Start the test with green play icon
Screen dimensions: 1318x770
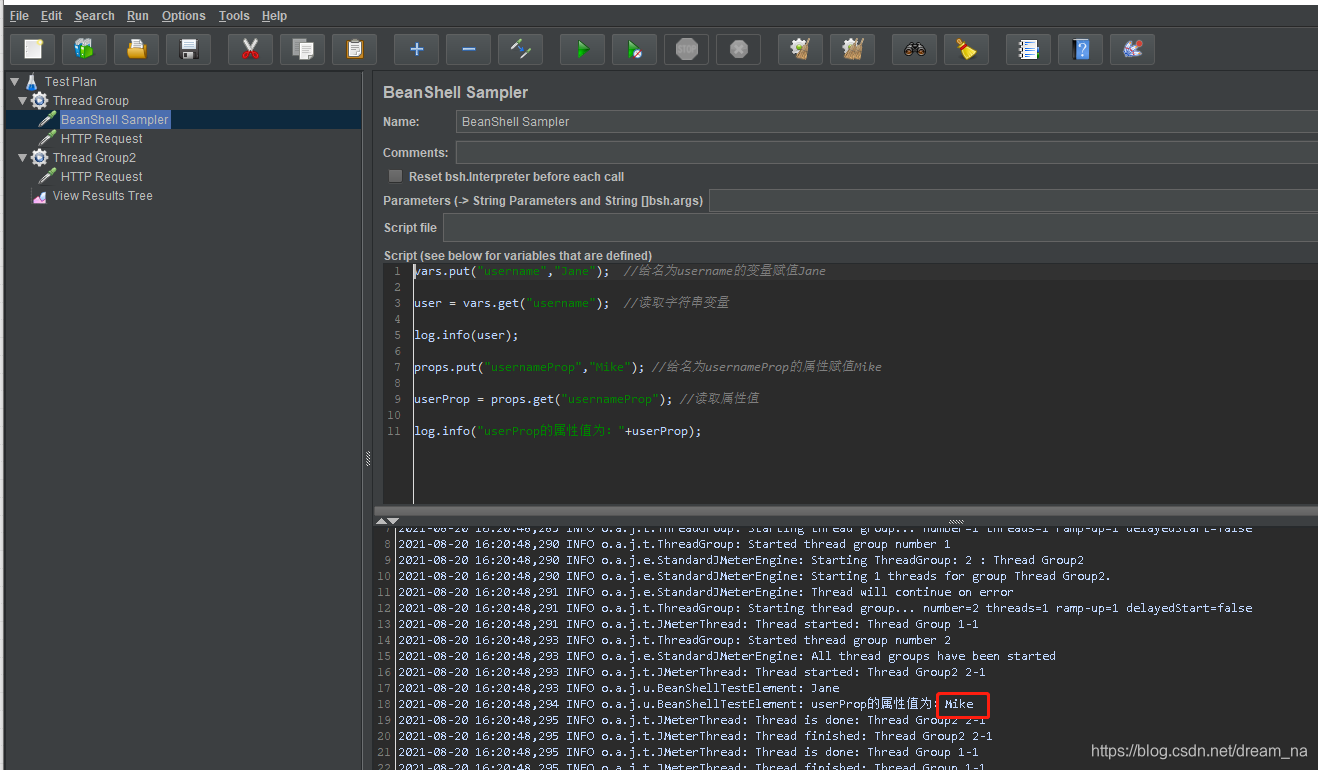point(582,49)
